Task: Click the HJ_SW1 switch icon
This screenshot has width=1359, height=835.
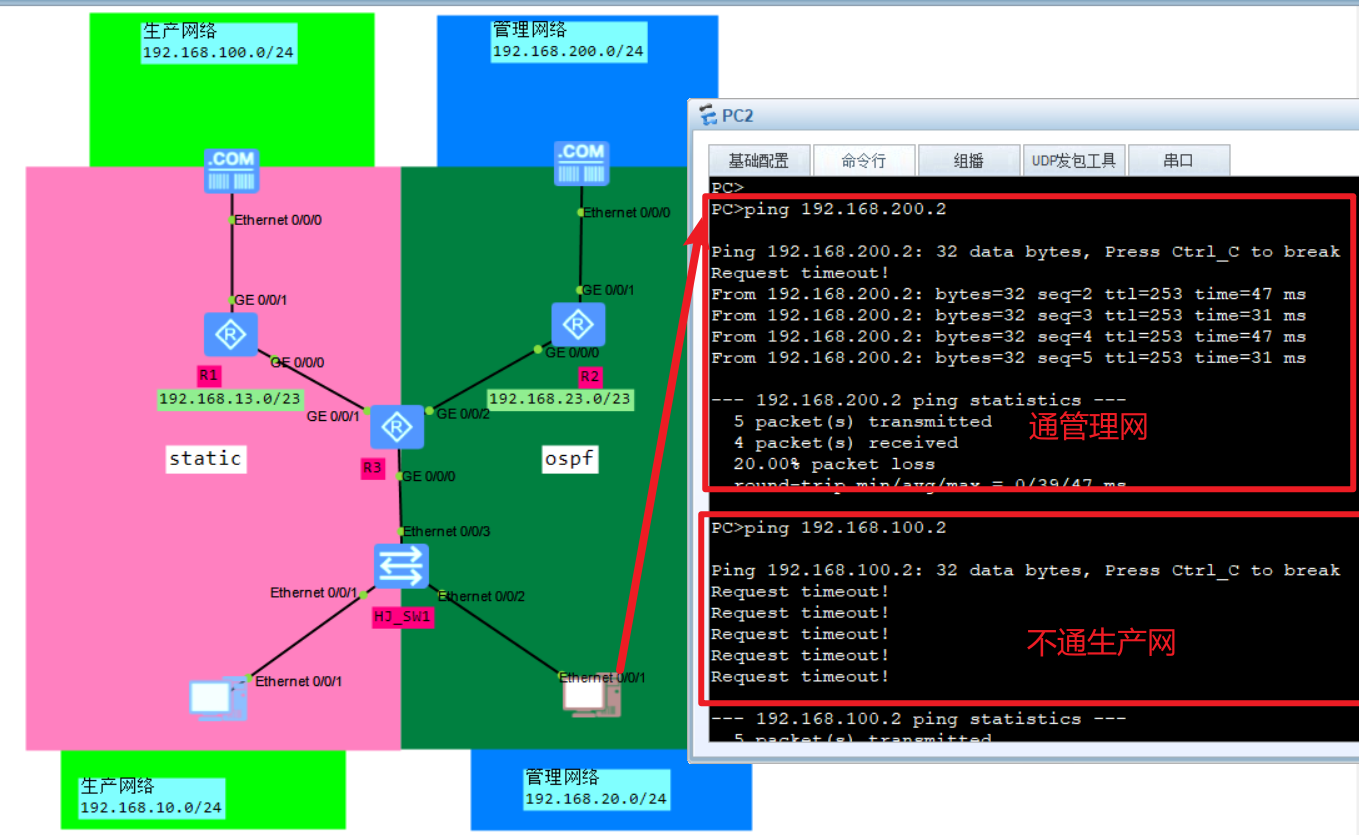Action: click(401, 565)
